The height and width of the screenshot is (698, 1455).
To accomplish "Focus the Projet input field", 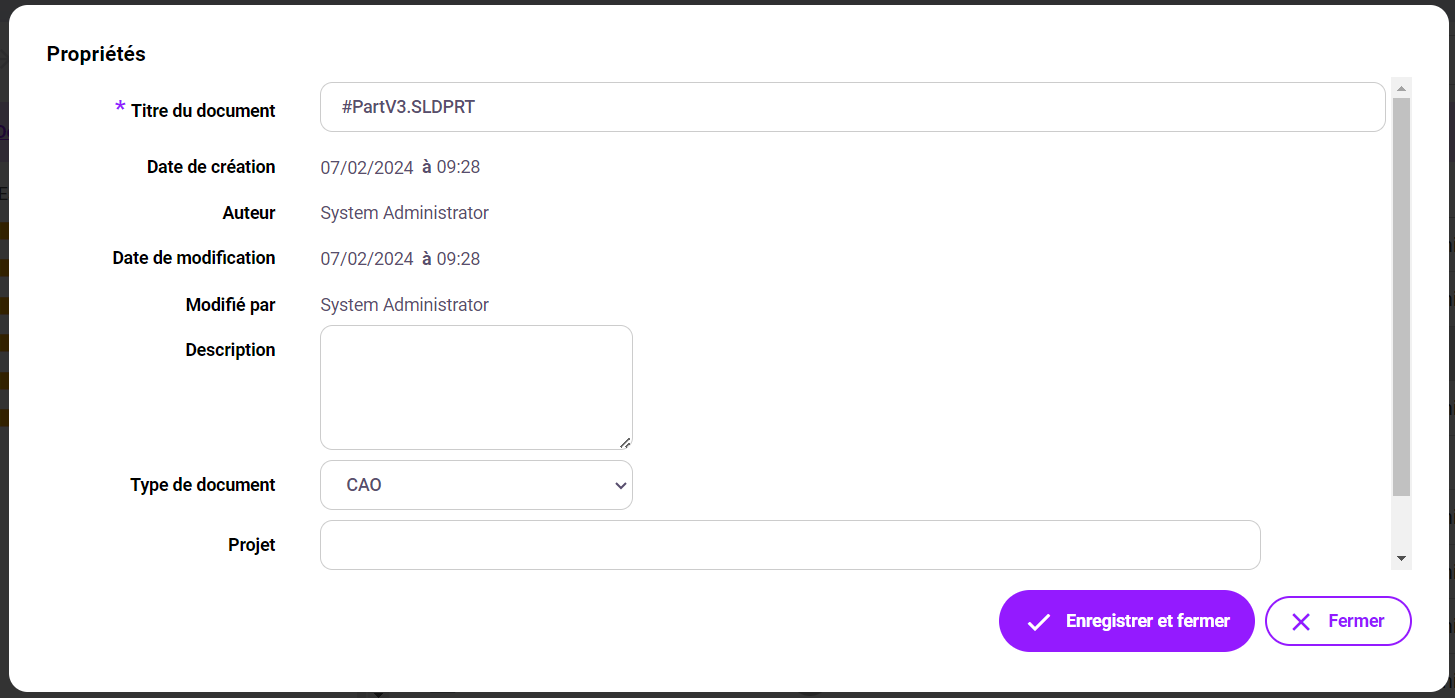I will pyautogui.click(x=790, y=545).
